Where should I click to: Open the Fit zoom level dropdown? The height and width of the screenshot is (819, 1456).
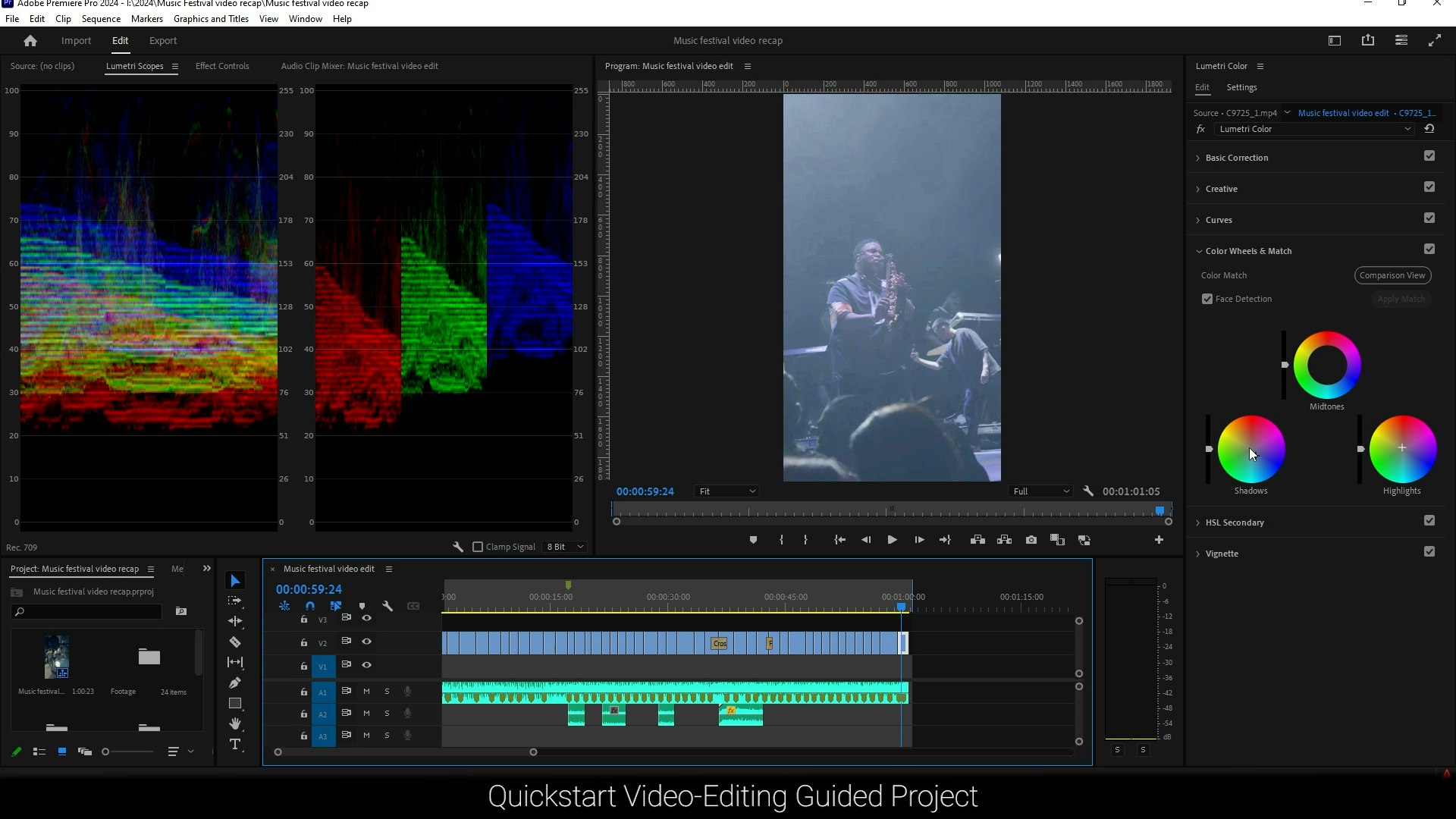pyautogui.click(x=726, y=491)
